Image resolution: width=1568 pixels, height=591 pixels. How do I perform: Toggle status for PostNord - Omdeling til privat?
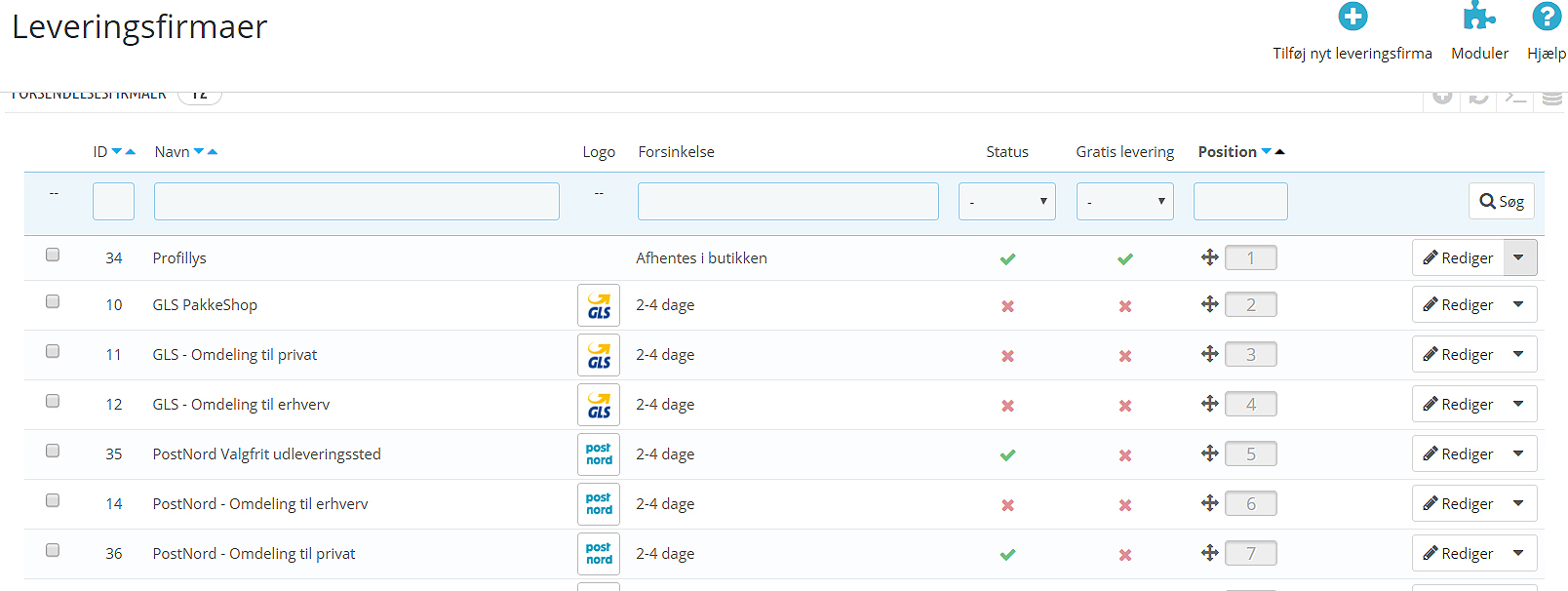point(1007,555)
